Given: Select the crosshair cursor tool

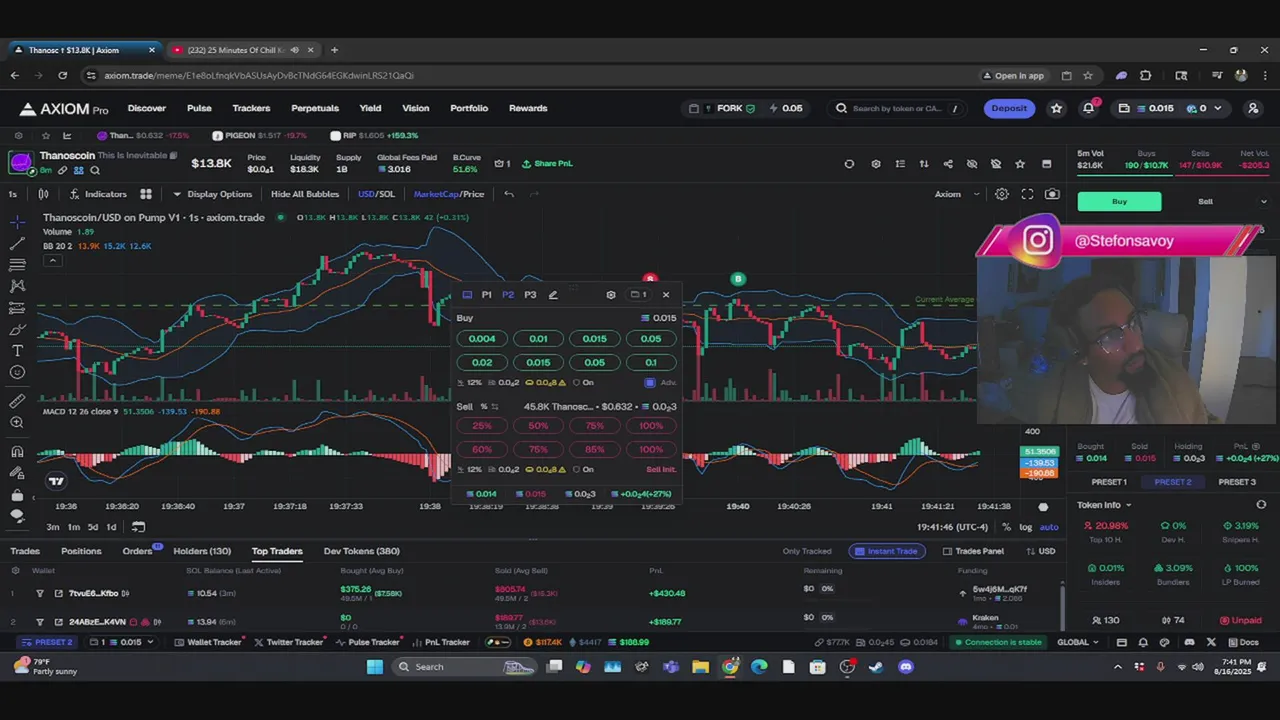Looking at the screenshot, I should pos(17,221).
